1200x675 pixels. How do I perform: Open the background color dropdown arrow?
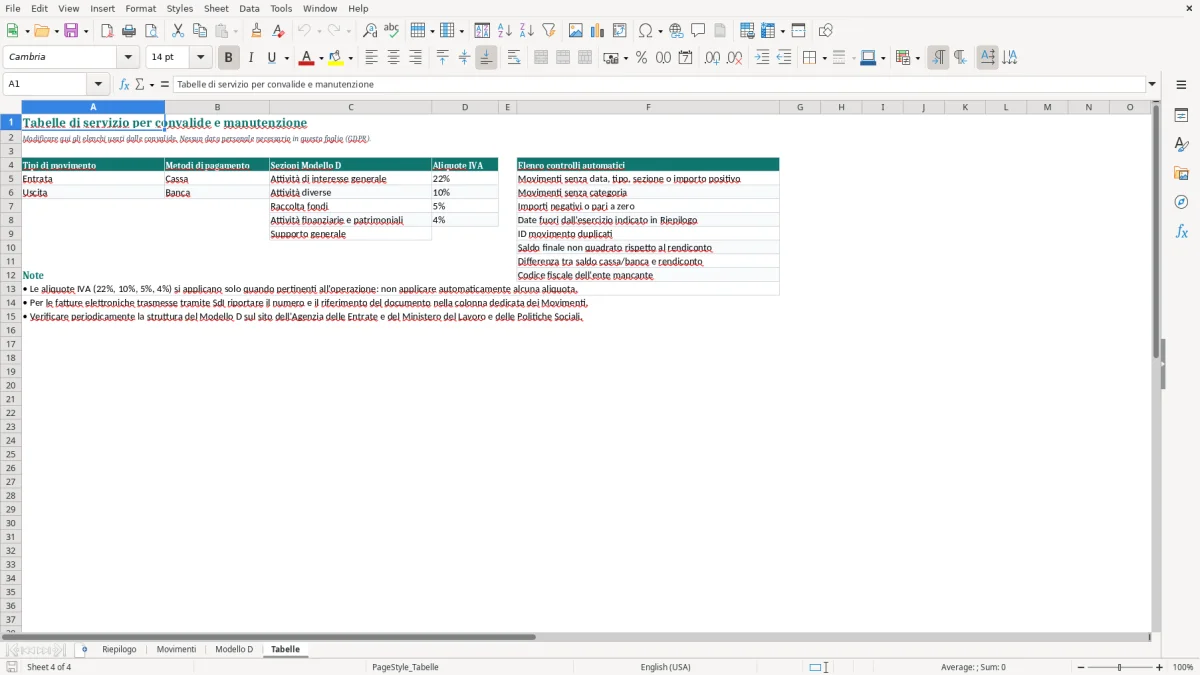(x=350, y=58)
